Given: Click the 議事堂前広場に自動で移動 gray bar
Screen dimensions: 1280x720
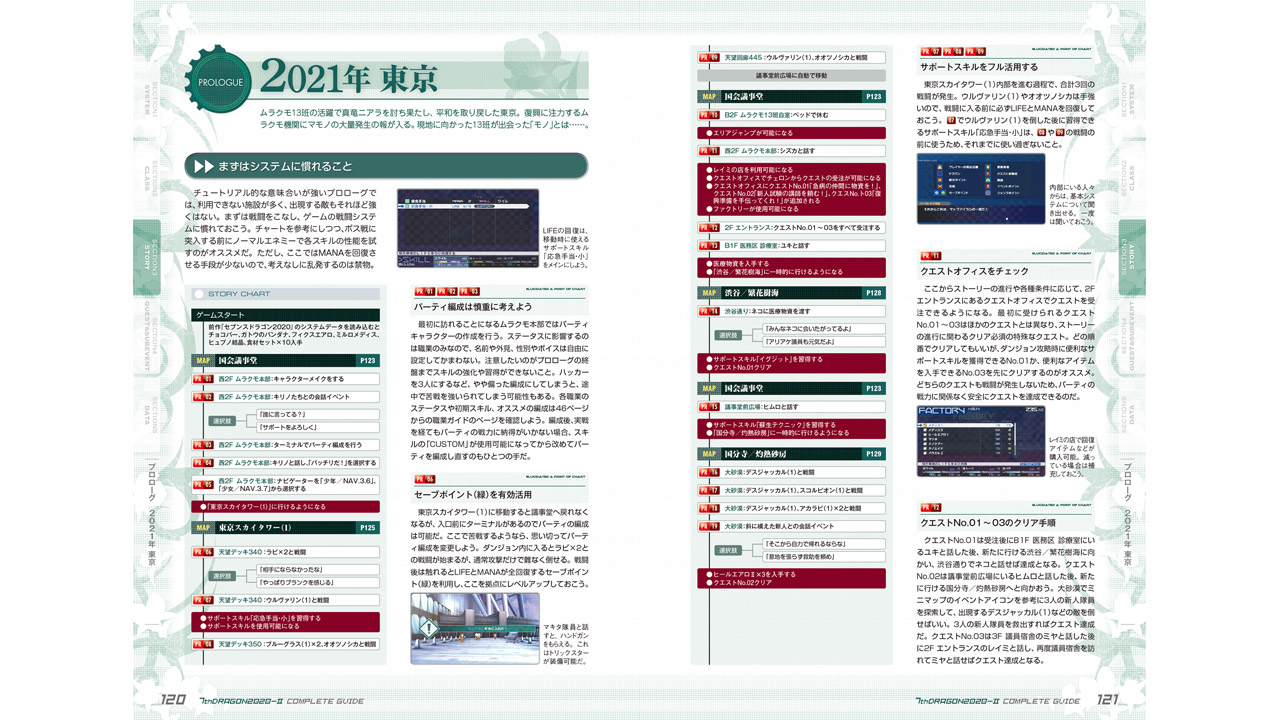Looking at the screenshot, I should click(x=792, y=75).
